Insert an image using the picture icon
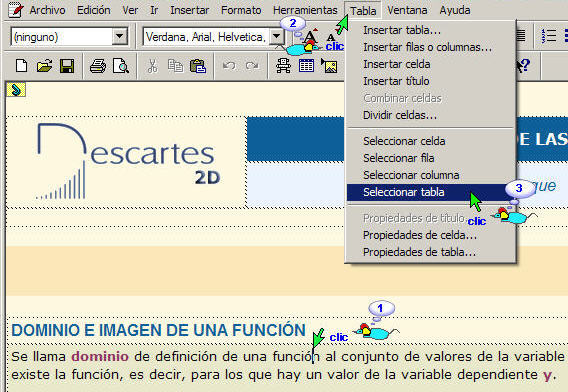 329,66
